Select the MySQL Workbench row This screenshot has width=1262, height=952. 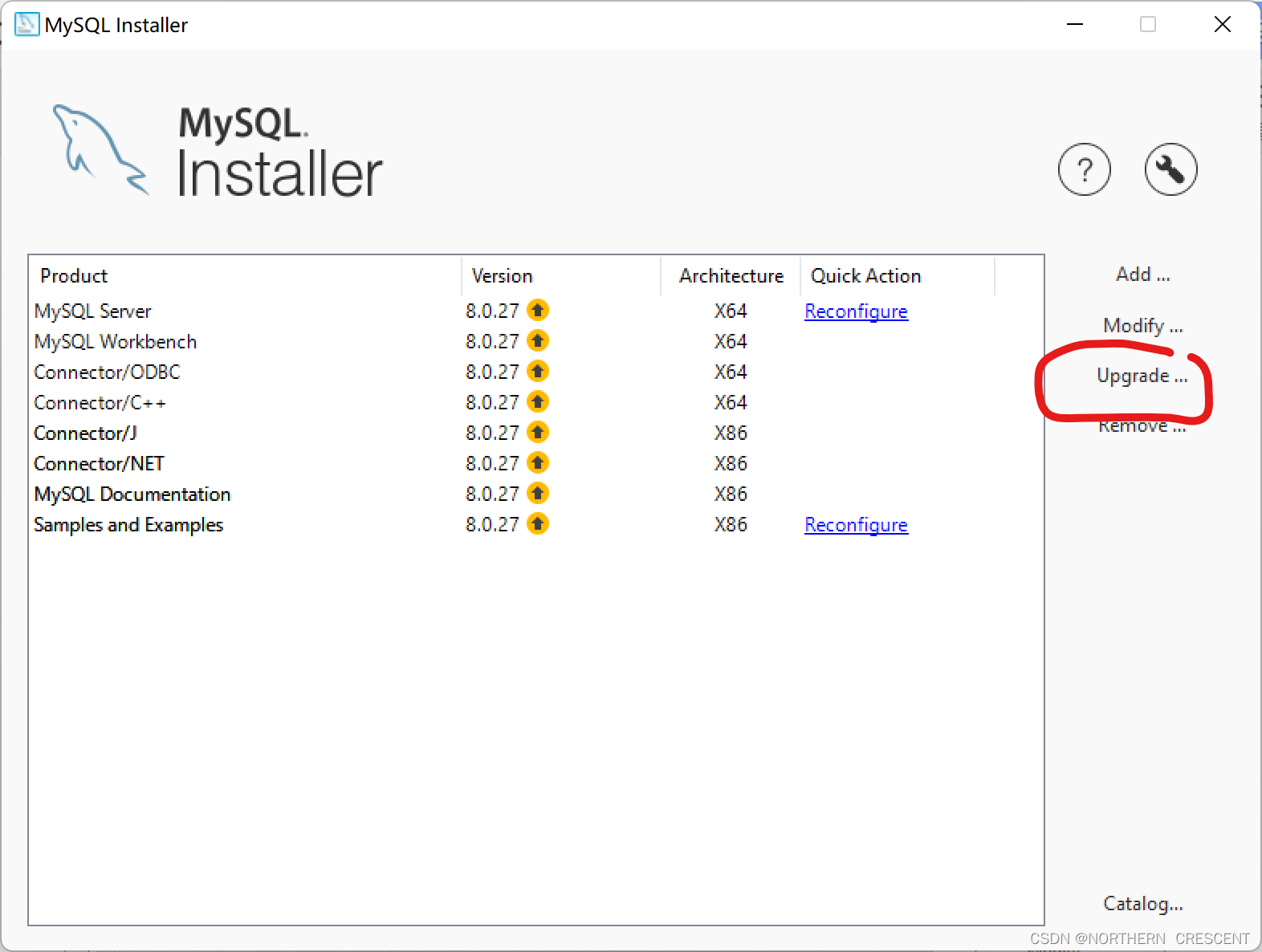[x=536, y=341]
